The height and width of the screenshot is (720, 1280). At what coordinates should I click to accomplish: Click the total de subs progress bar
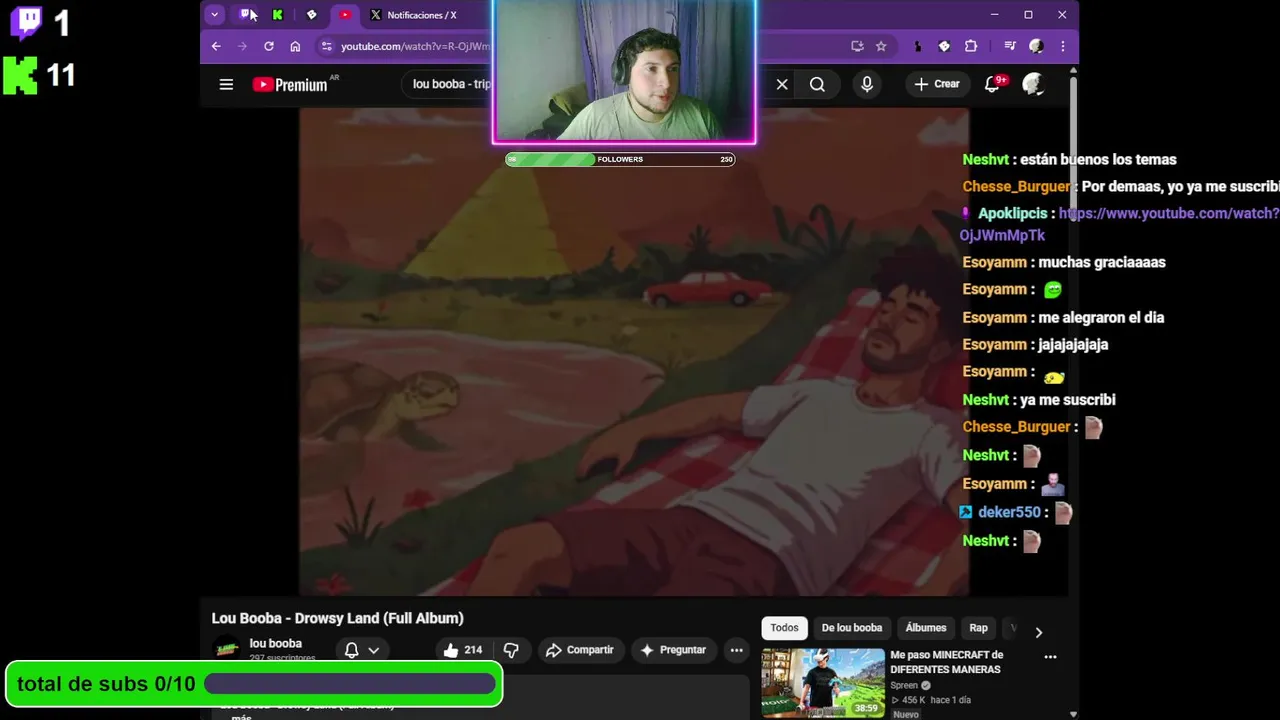click(x=350, y=684)
